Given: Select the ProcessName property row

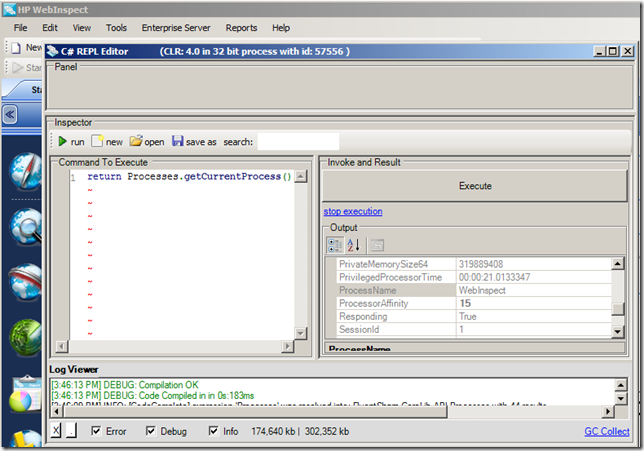Looking at the screenshot, I should click(474, 290).
